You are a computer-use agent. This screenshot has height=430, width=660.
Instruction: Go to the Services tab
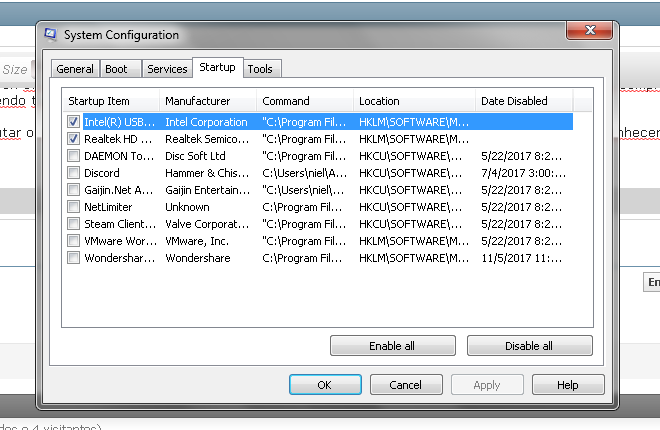click(x=167, y=69)
